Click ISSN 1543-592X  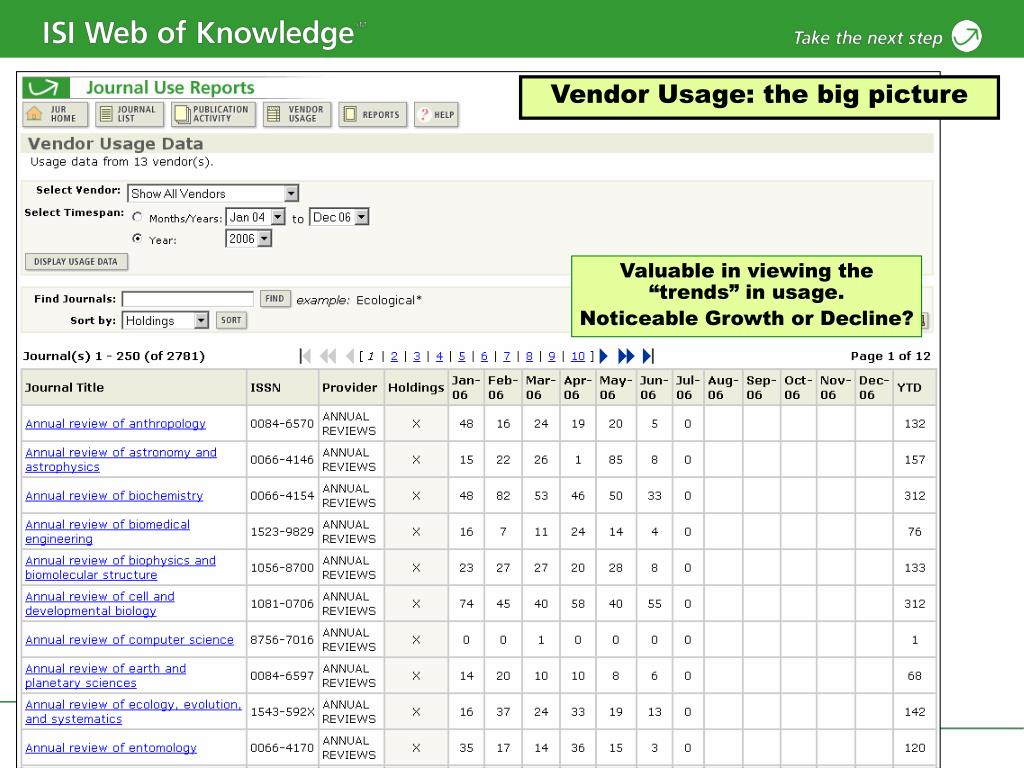click(282, 711)
